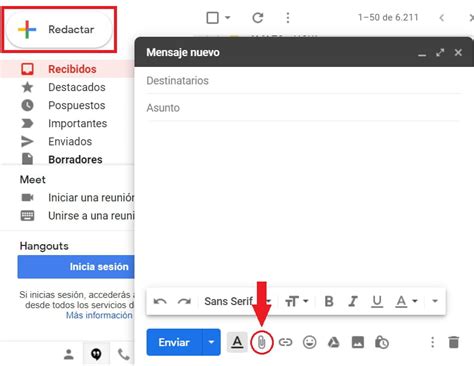Expand more formatting options arrow
This screenshot has height=366, width=474.
(435, 301)
